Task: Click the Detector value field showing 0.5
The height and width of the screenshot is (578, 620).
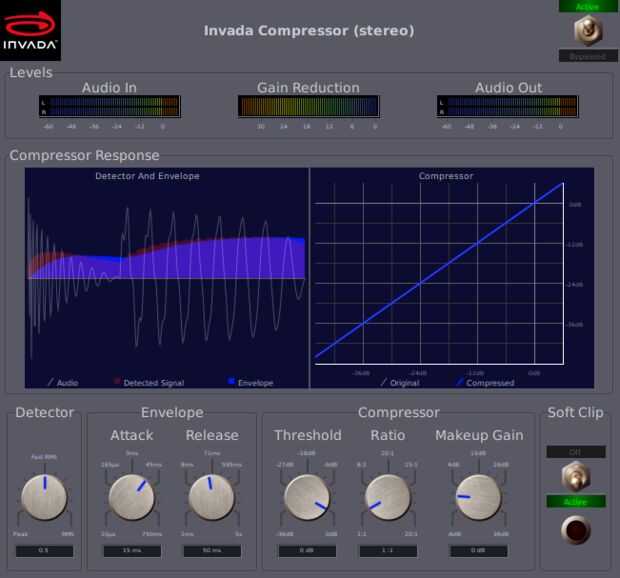Action: point(44,551)
